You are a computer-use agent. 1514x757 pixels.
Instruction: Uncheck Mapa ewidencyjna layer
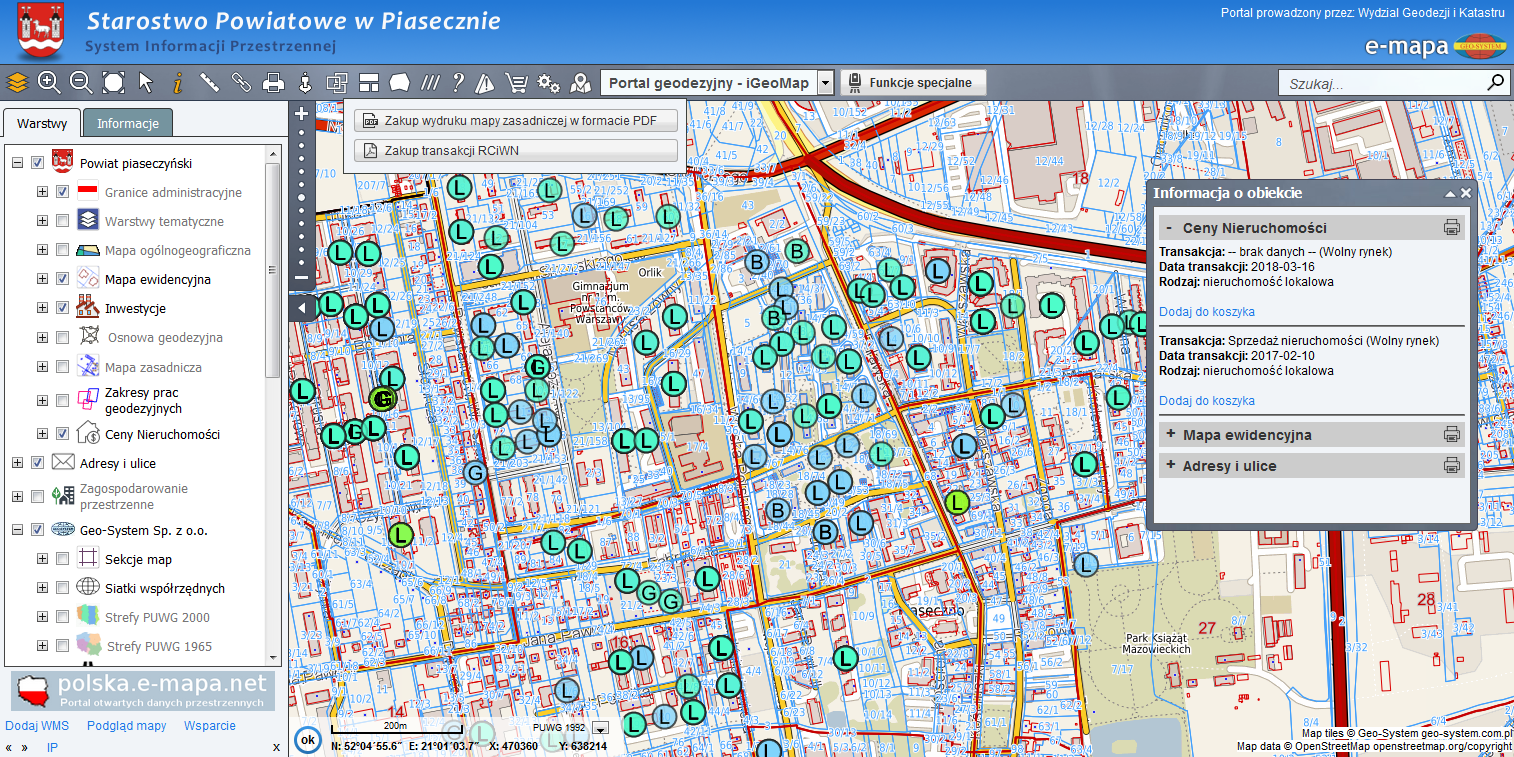pyautogui.click(x=62, y=279)
